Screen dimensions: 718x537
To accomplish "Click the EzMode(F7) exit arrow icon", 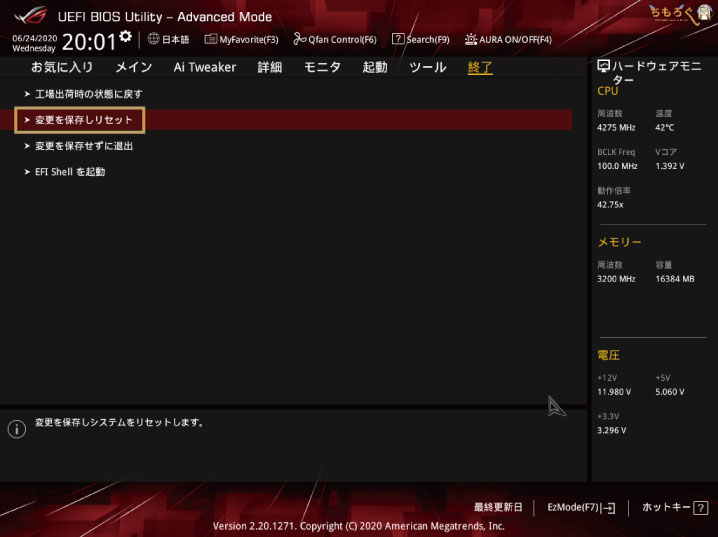I will (x=609, y=508).
